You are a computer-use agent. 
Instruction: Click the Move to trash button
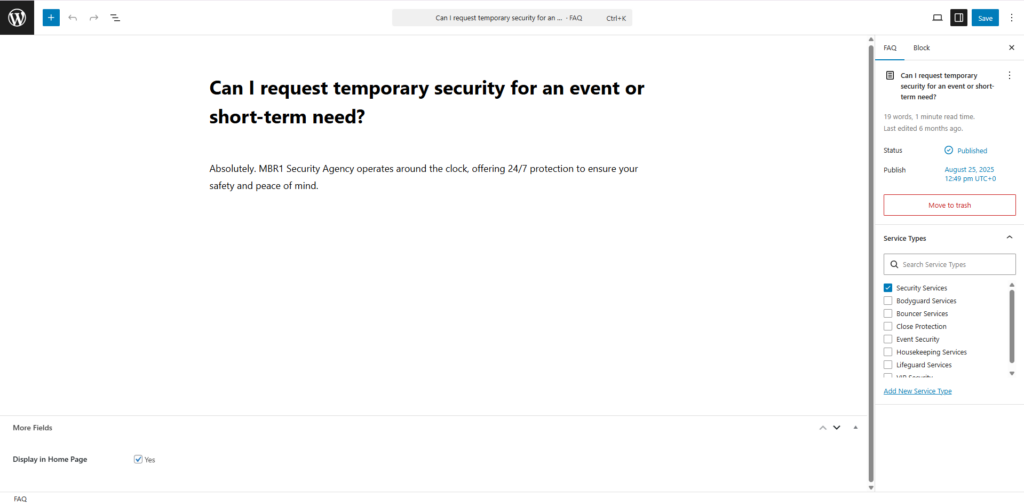949,205
